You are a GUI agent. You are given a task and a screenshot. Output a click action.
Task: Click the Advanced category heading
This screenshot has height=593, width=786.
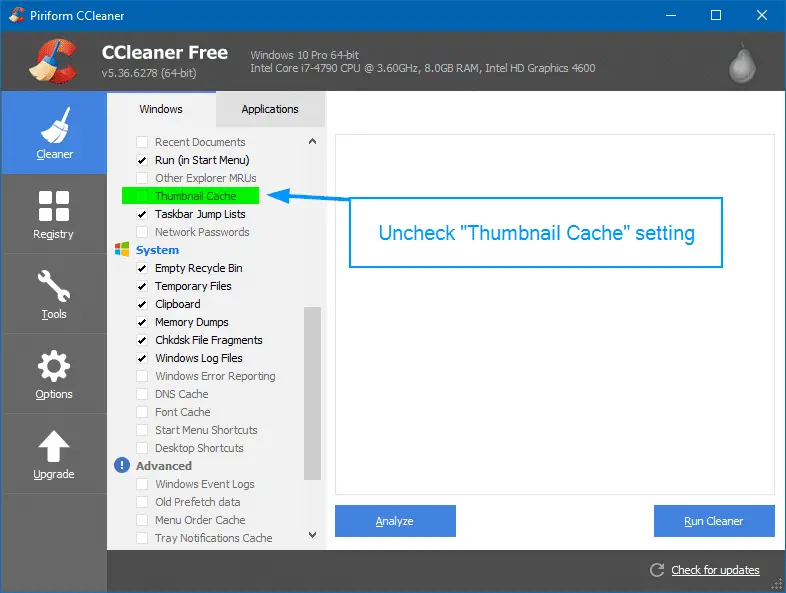pyautogui.click(x=164, y=466)
